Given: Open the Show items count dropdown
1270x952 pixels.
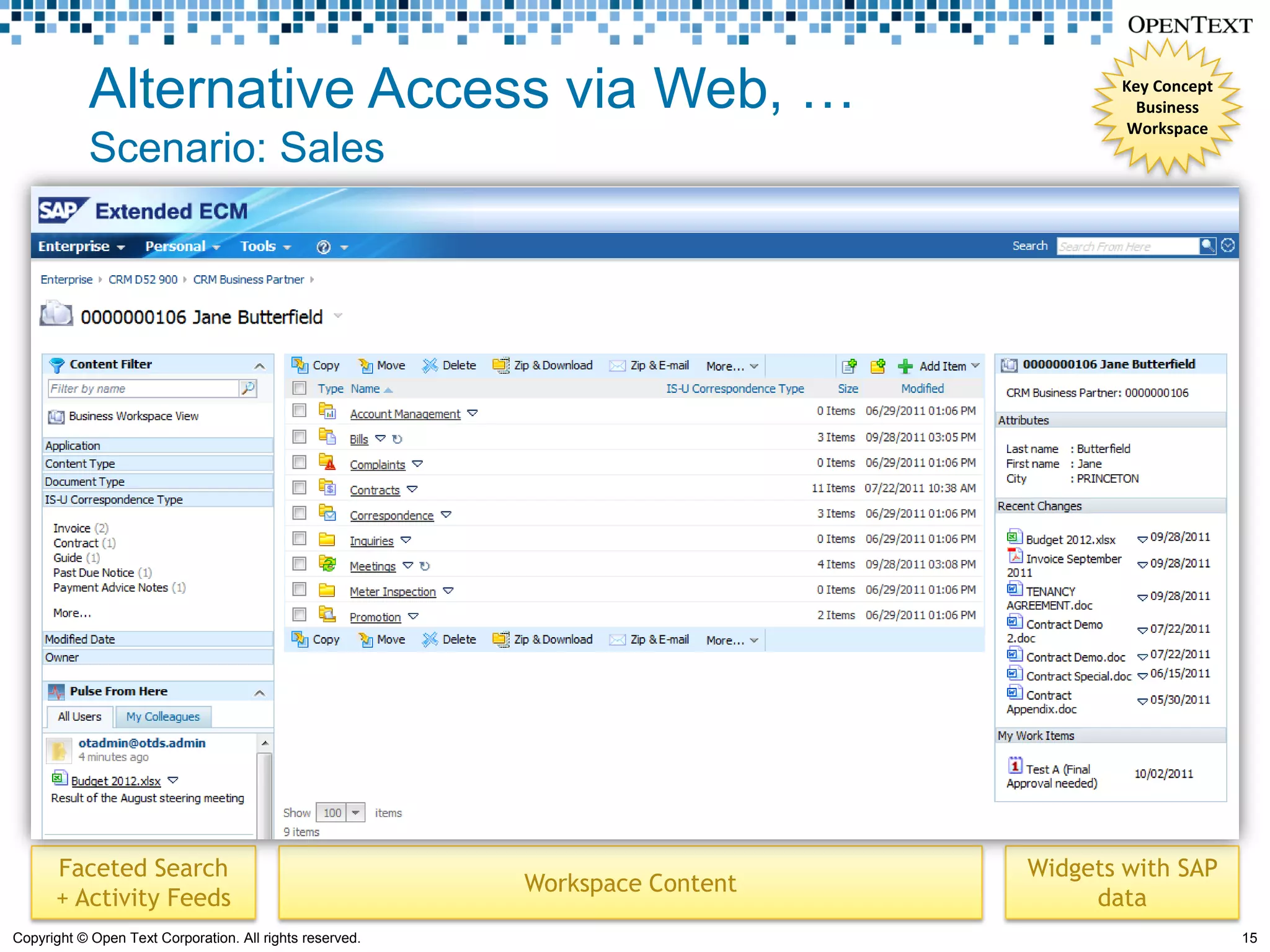Looking at the screenshot, I should click(355, 813).
